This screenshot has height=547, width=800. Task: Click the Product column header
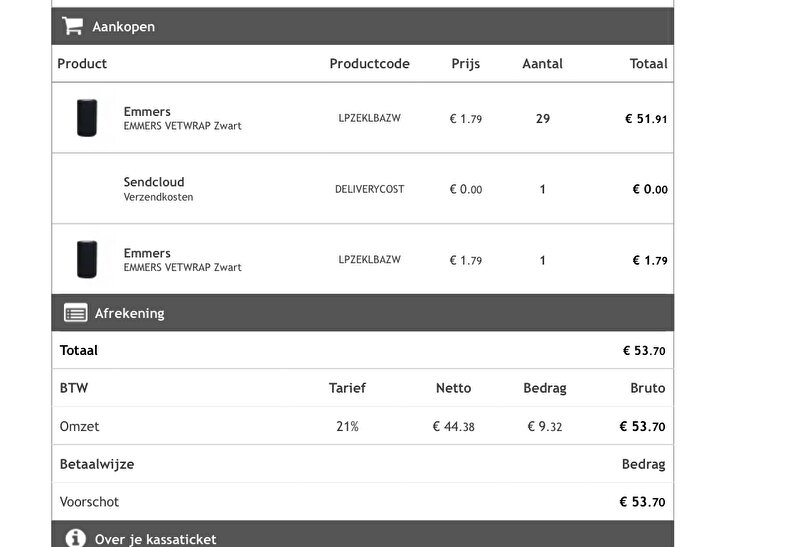82,63
